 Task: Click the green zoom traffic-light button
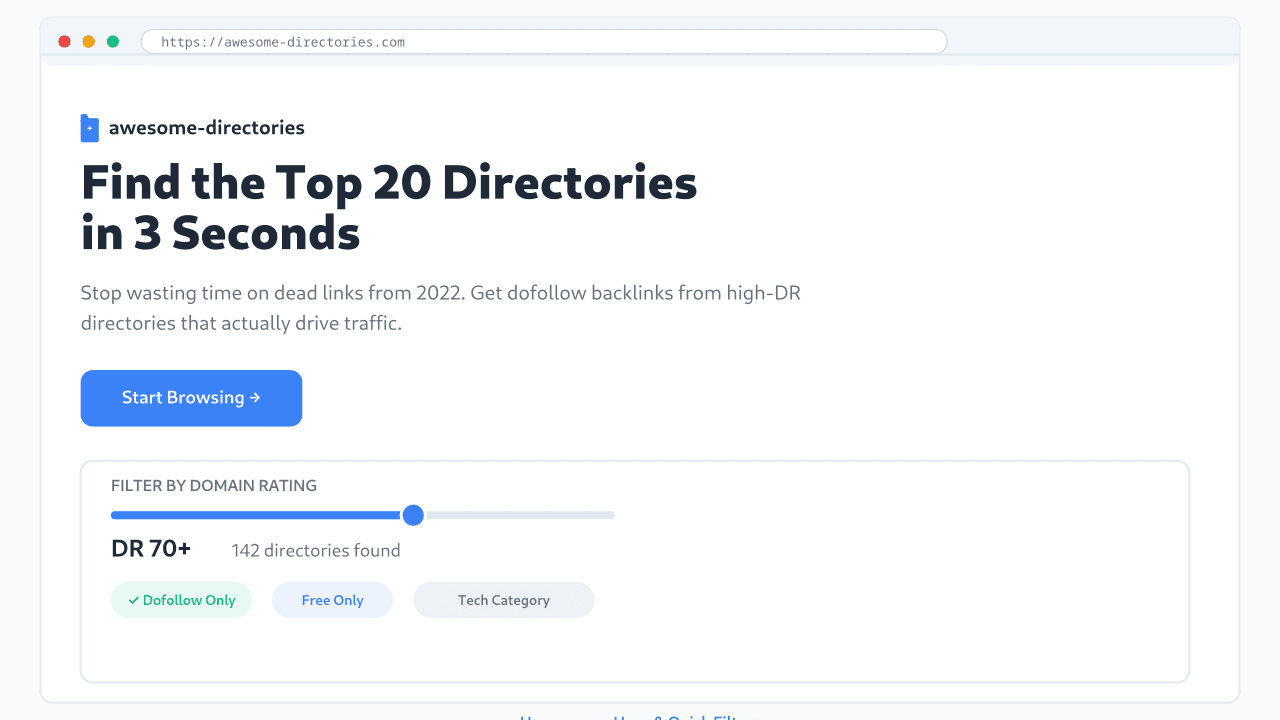pos(113,42)
